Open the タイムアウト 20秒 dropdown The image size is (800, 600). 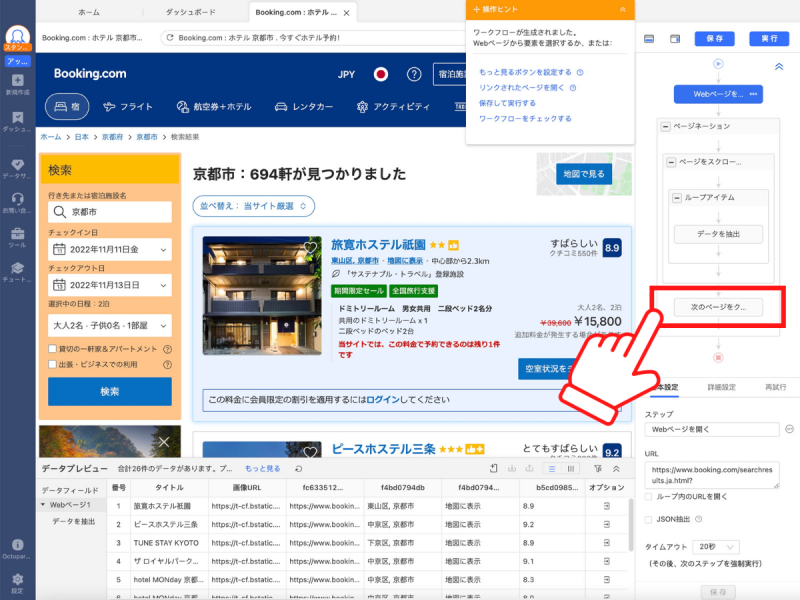tap(716, 547)
